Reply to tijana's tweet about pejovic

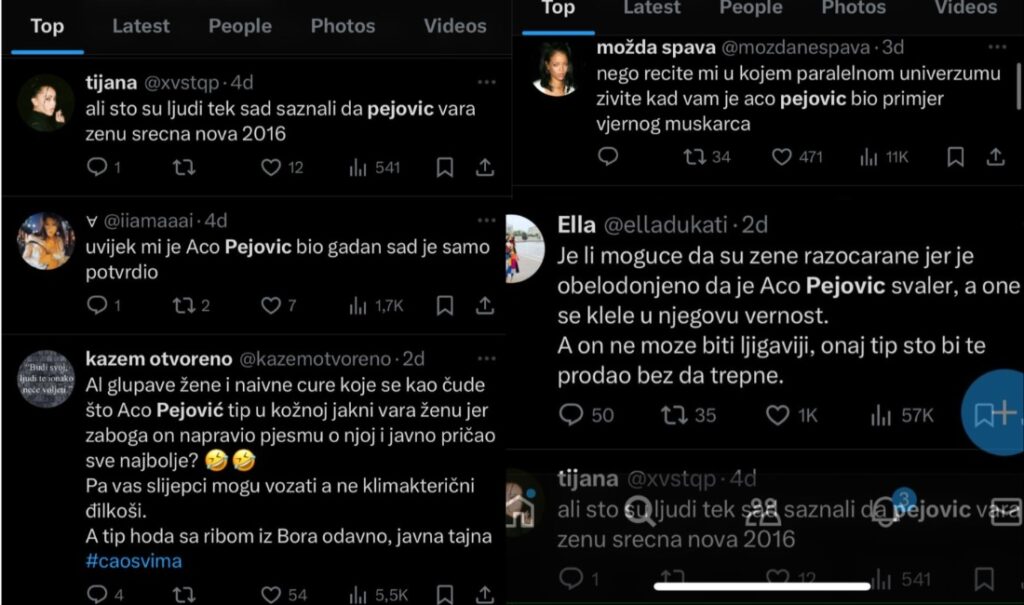click(97, 168)
